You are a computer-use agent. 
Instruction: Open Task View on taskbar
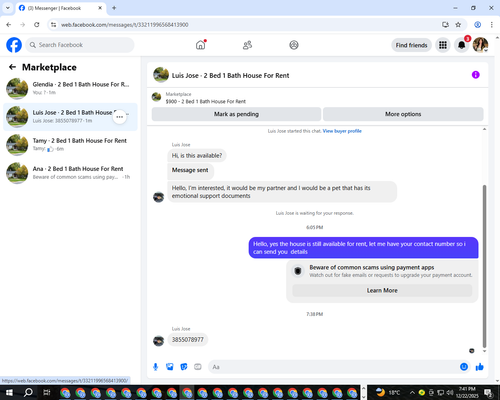click(x=47, y=392)
